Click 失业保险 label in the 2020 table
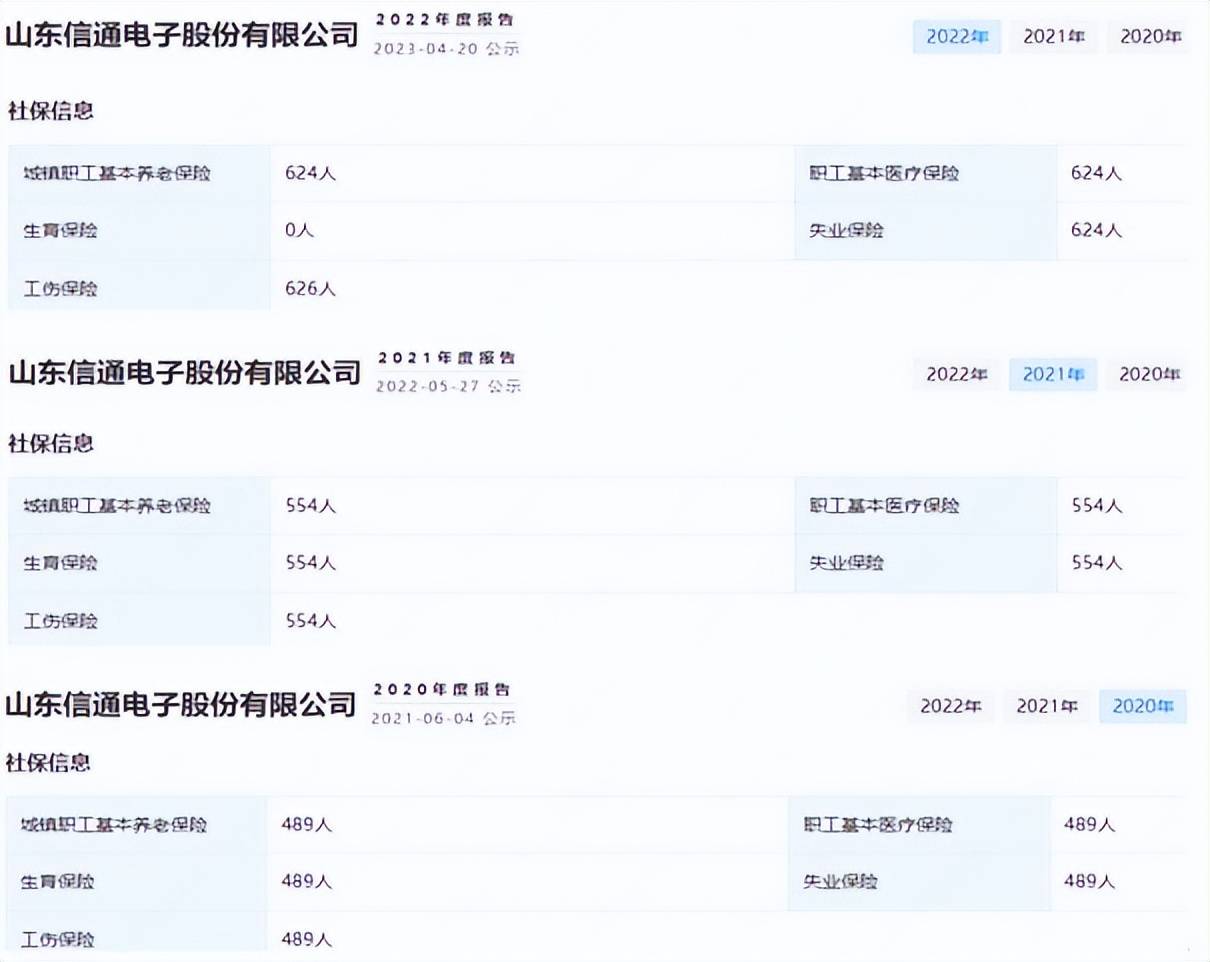The width and height of the screenshot is (1210, 962). click(841, 882)
